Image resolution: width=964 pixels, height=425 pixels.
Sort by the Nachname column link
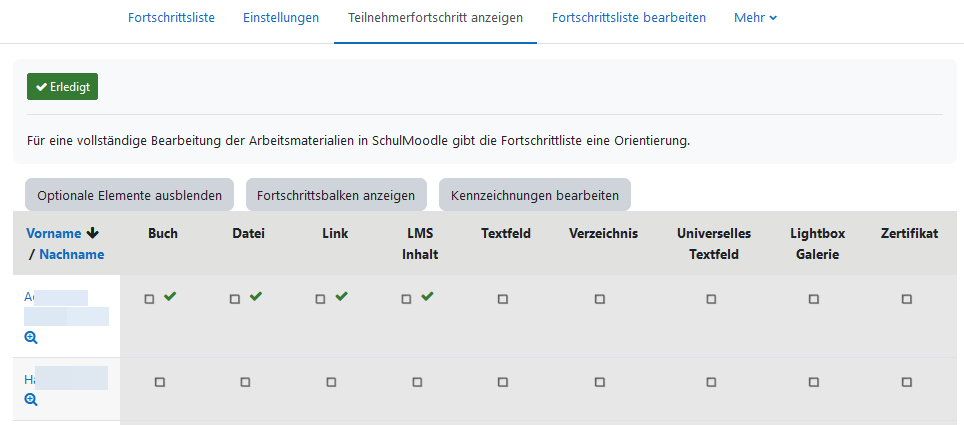click(71, 254)
